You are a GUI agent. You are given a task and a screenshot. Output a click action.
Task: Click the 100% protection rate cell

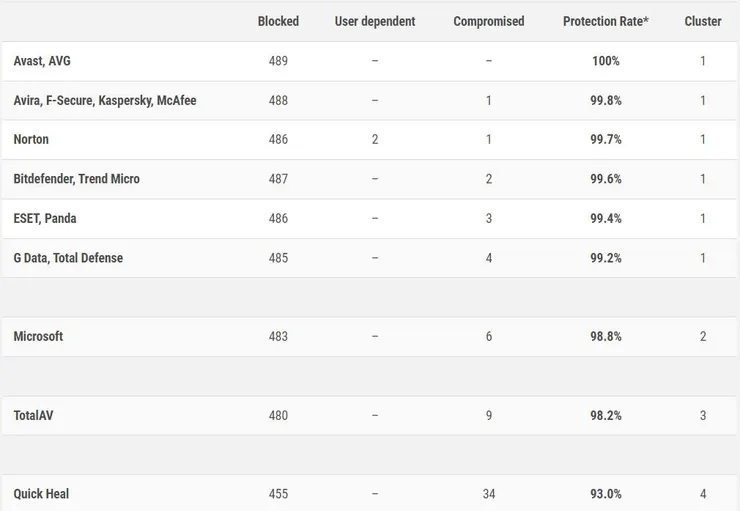[605, 61]
